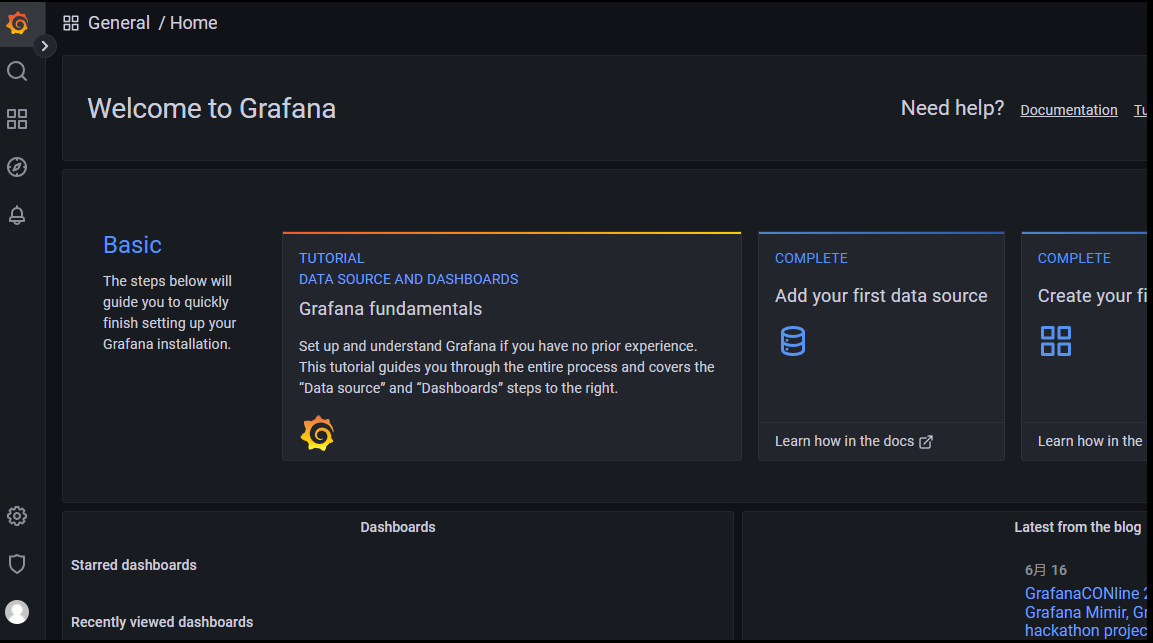Image resolution: width=1153 pixels, height=643 pixels.
Task: Click the Home breadcrumb title
Action: (x=193, y=23)
